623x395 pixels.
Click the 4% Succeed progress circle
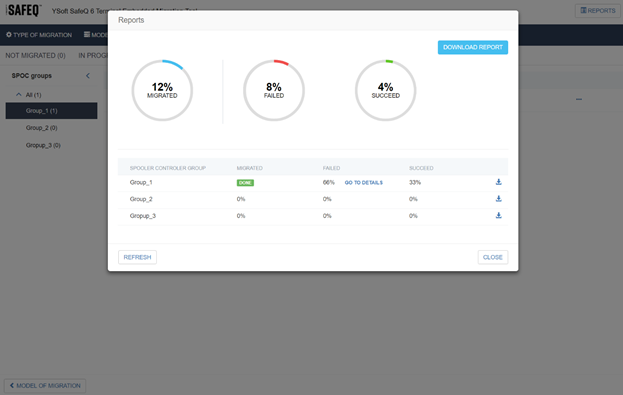click(x=385, y=91)
